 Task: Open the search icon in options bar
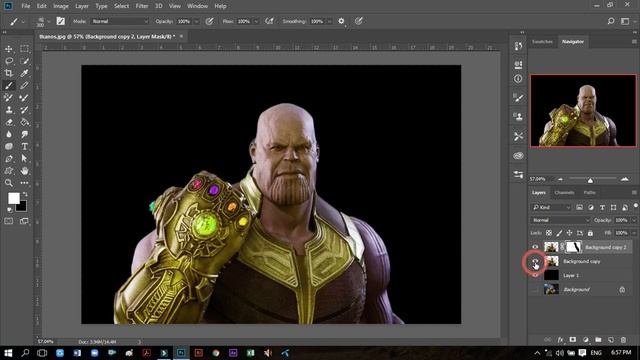pos(611,21)
